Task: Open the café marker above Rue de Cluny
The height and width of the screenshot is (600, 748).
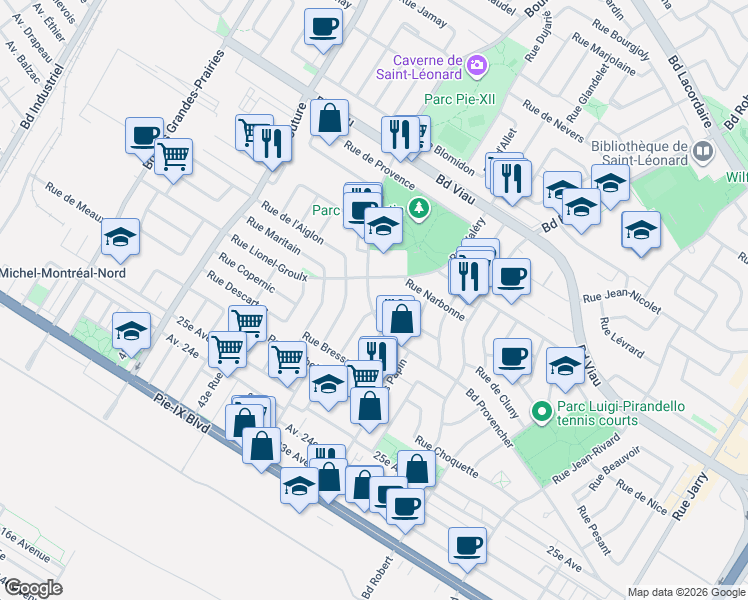Action: coord(512,359)
